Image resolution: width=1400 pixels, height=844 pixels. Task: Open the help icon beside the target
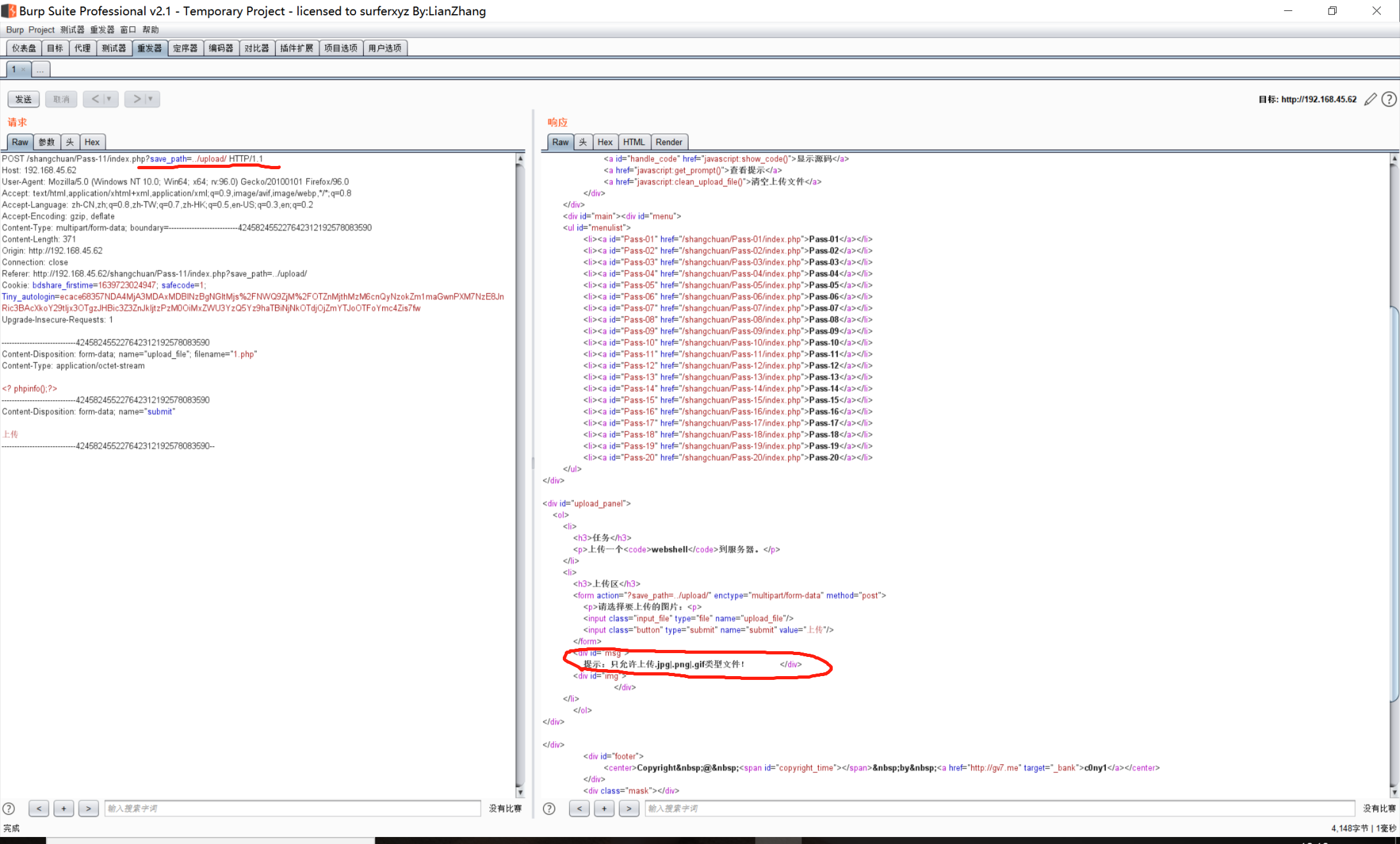1389,100
